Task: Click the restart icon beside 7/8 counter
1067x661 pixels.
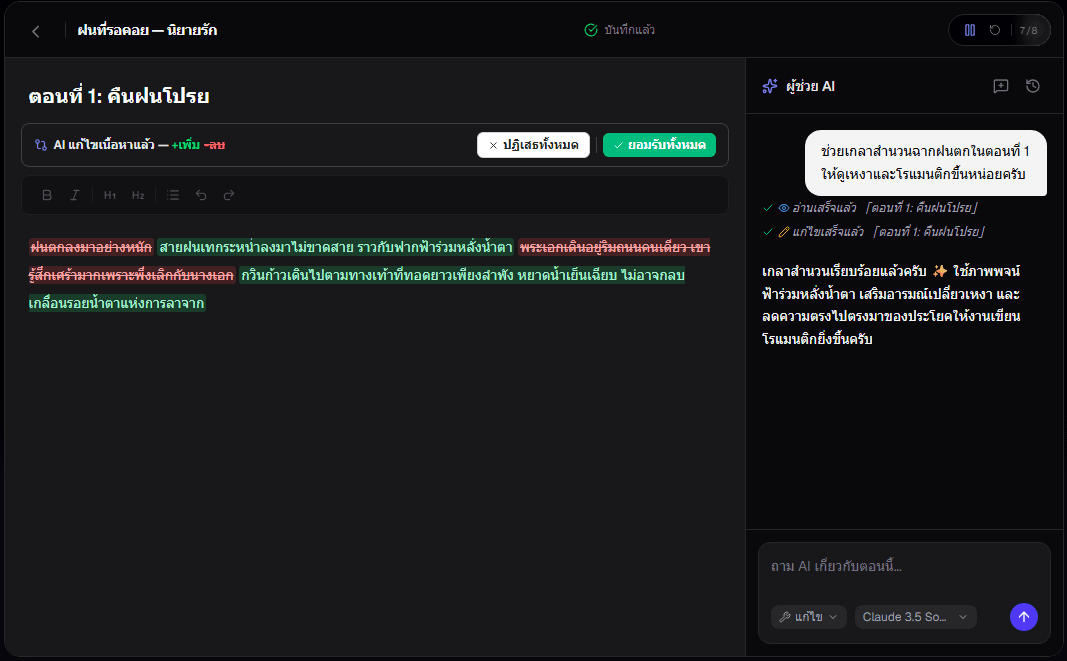Action: [995, 30]
